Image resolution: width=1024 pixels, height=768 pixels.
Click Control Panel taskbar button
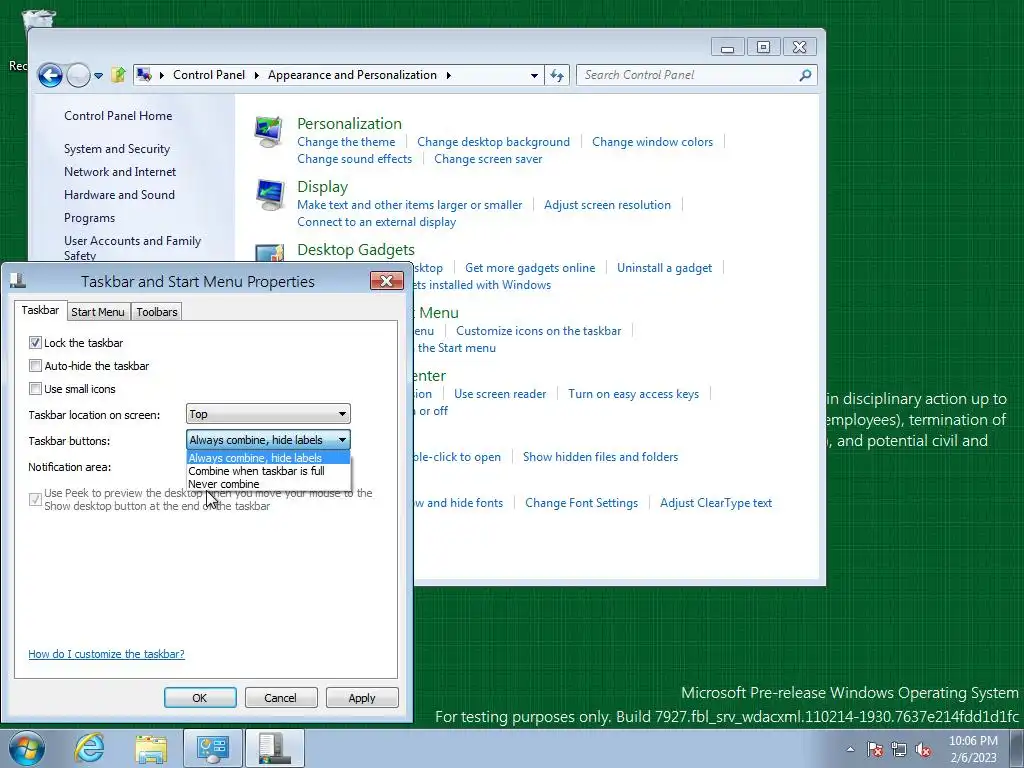click(212, 748)
